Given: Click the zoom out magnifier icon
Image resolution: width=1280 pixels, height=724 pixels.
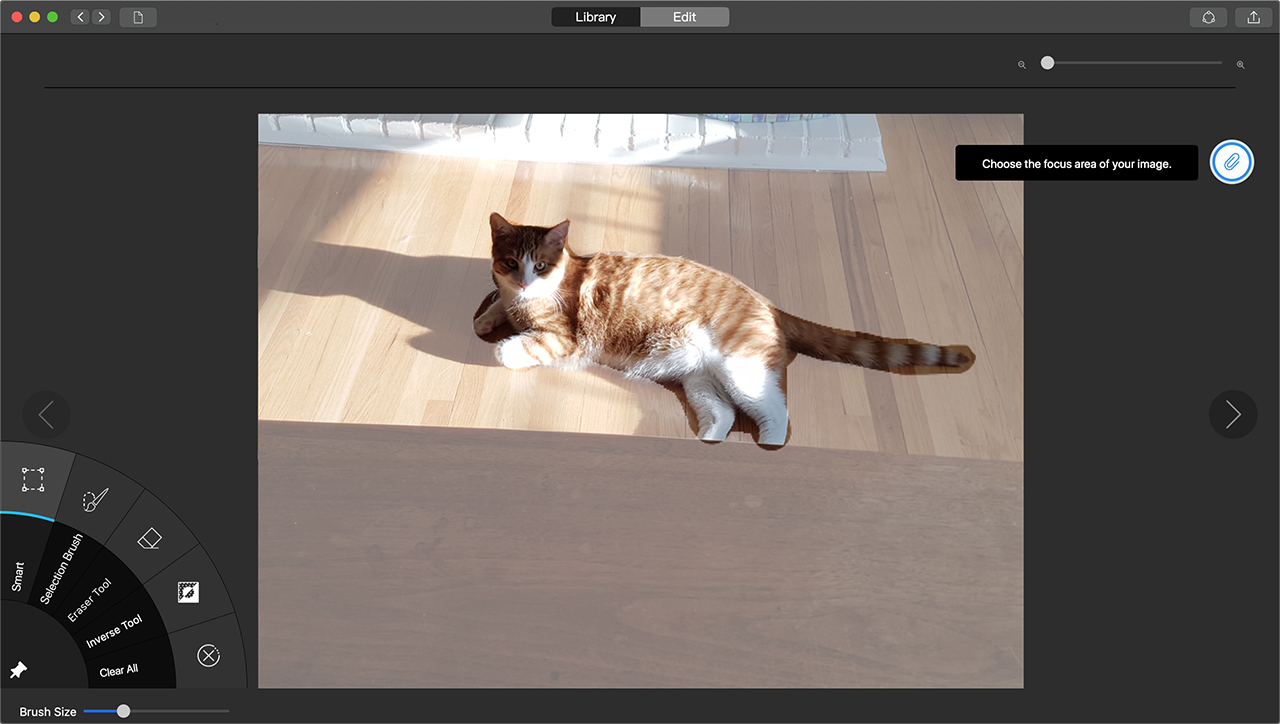Looking at the screenshot, I should (x=1022, y=64).
